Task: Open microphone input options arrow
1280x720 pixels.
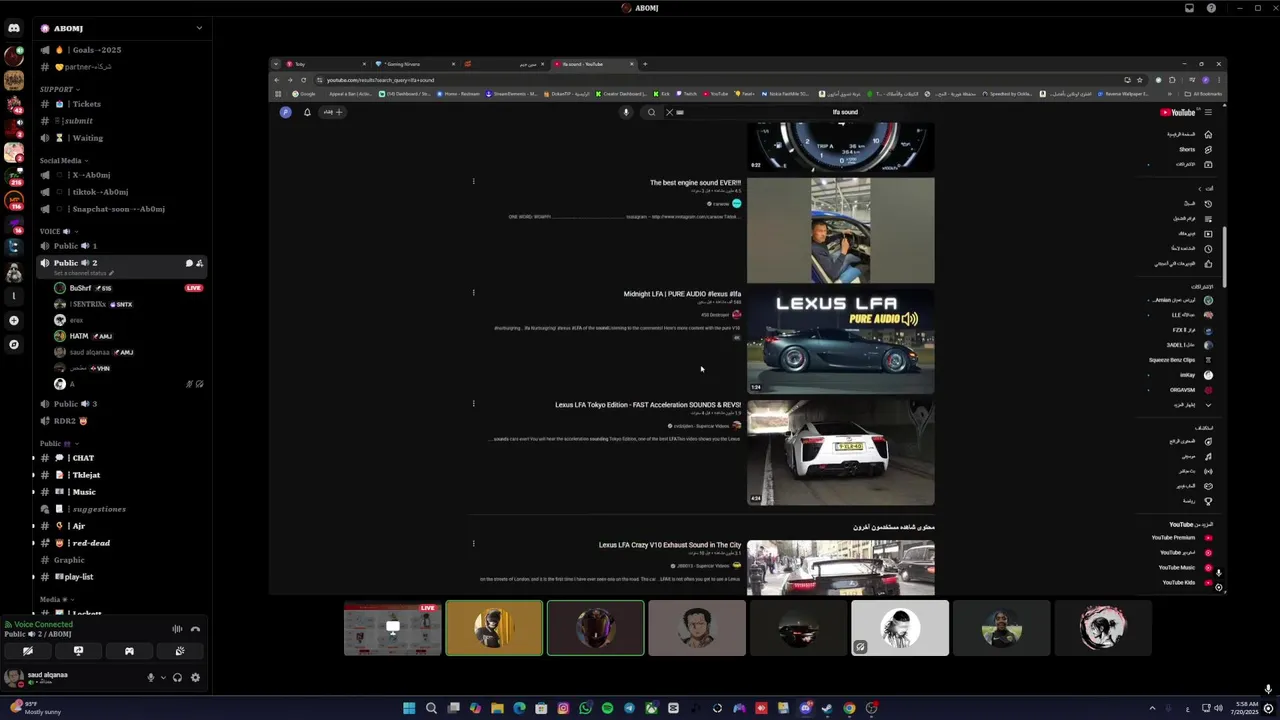Action: [x=163, y=677]
